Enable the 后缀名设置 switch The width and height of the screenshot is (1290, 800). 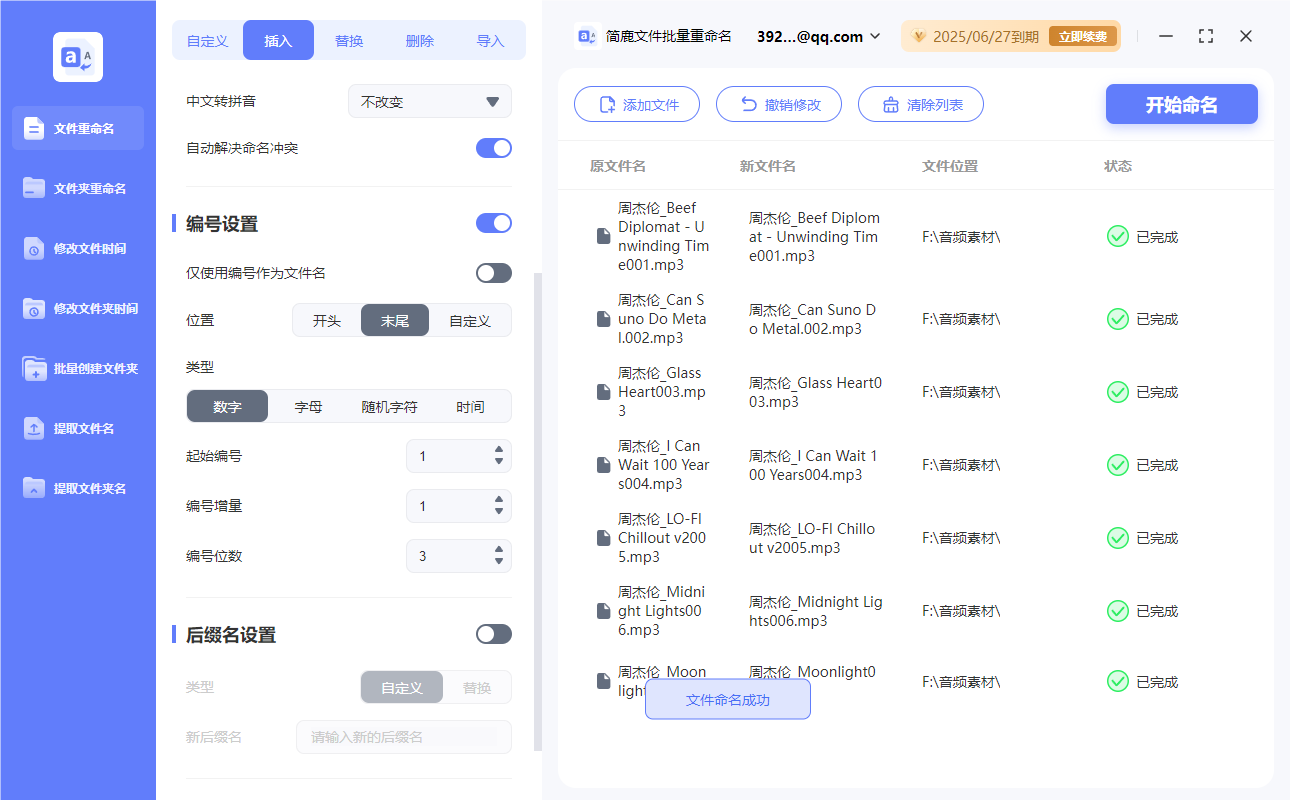pyautogui.click(x=493, y=633)
